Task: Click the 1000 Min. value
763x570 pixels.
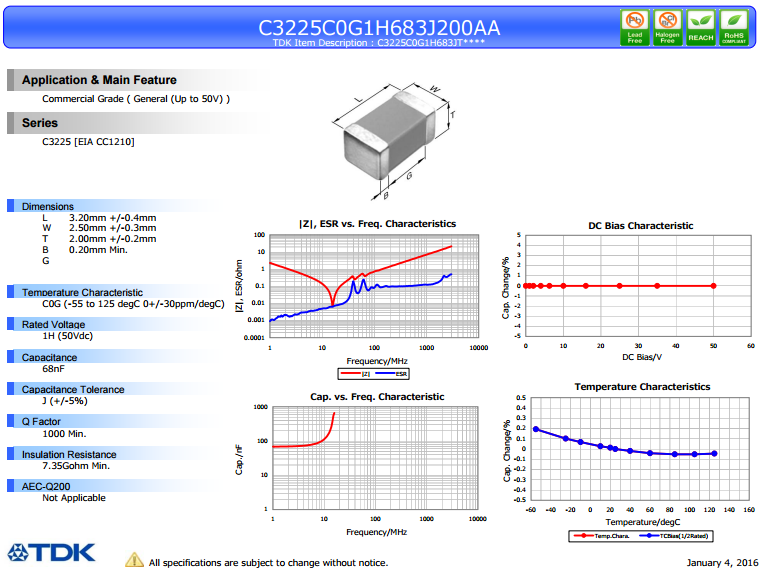Action: pos(64,433)
